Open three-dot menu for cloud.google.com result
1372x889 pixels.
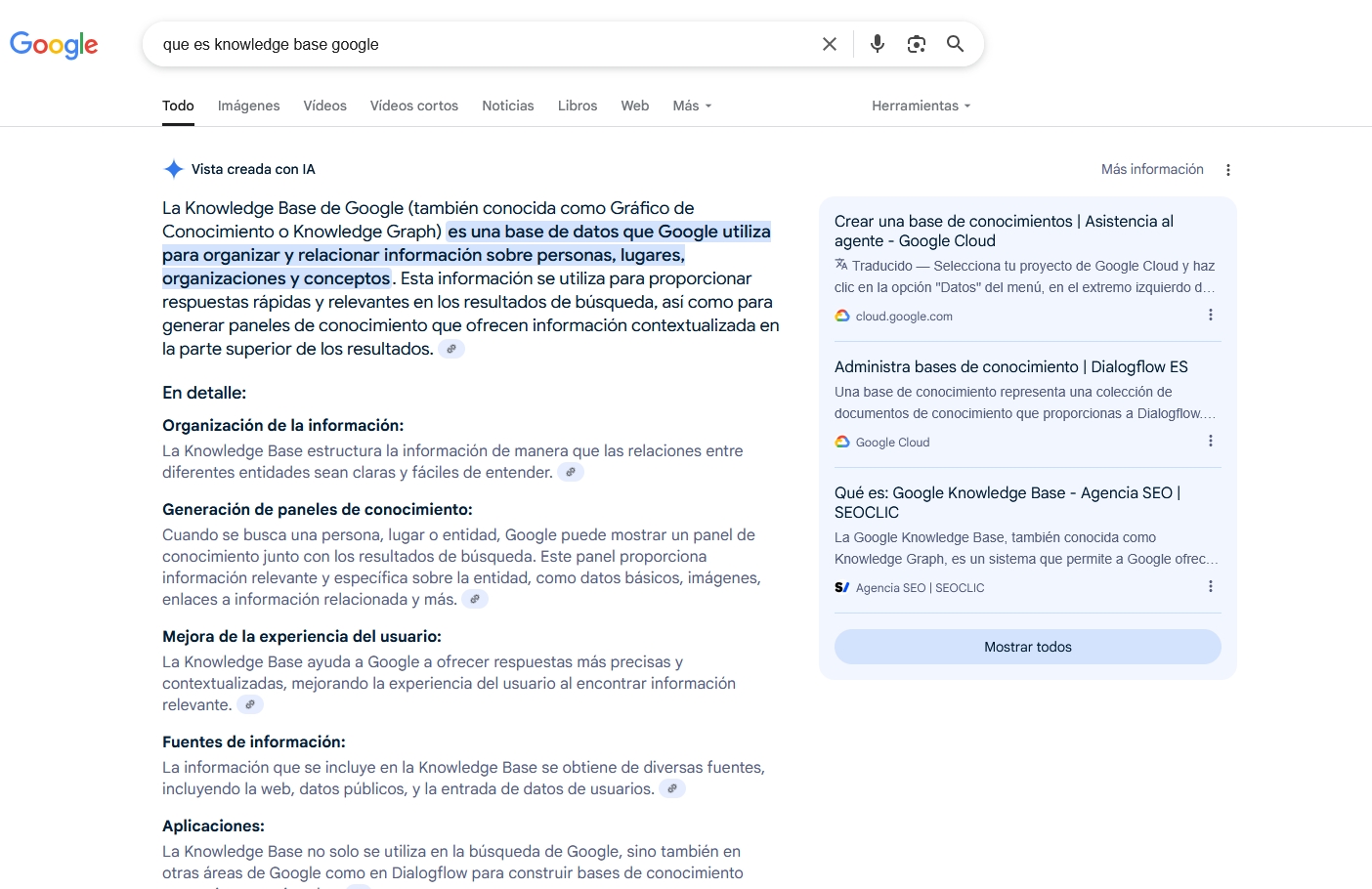point(1211,315)
